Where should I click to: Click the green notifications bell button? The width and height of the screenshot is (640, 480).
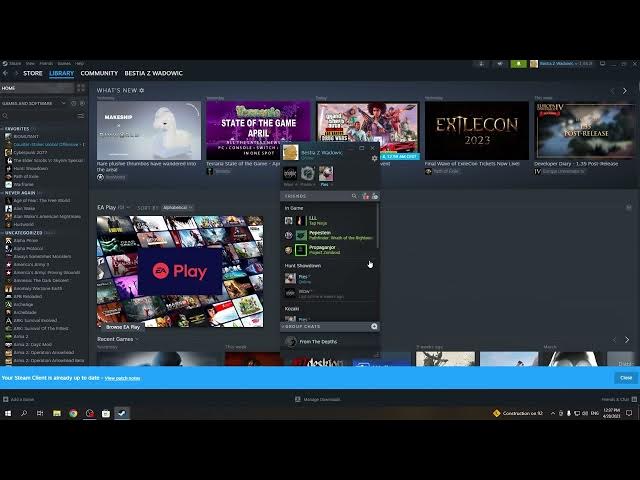(518, 64)
